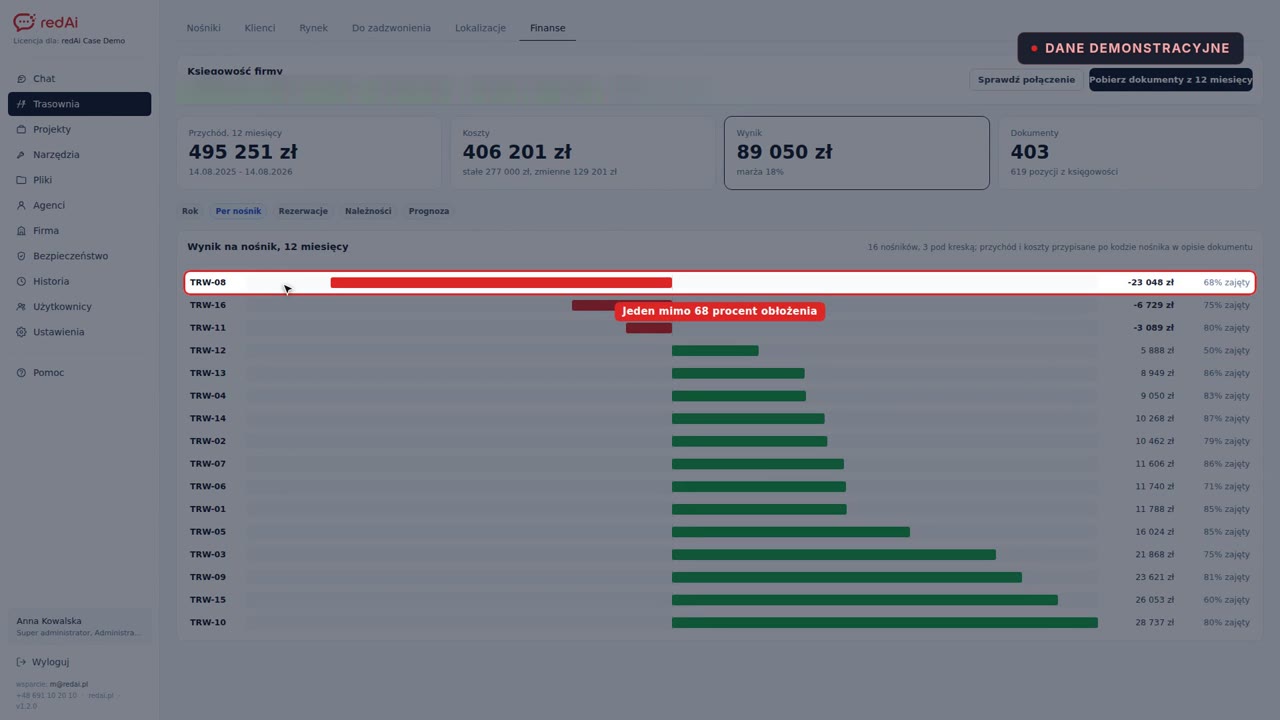1280x720 pixels.
Task: Open the m@redai.pl support email link
Action: click(x=69, y=684)
